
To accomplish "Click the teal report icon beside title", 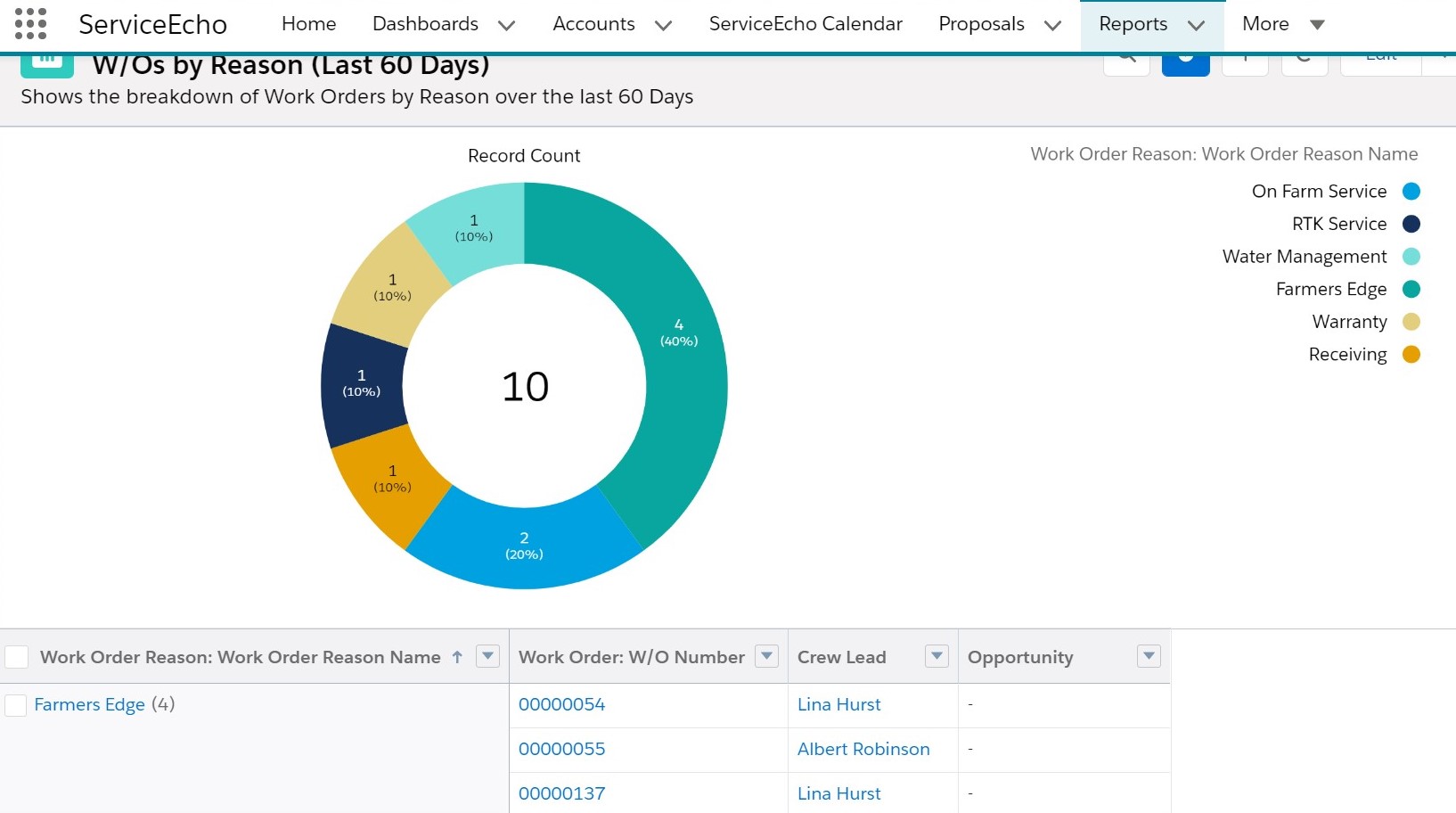I will 46,62.
